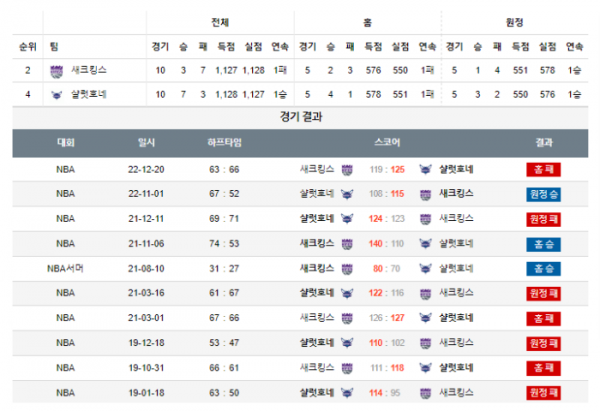Image resolution: width=600 pixels, height=411 pixels.
Task: Click Hornets logo in the 21-08-10 game row
Action: 426,269
